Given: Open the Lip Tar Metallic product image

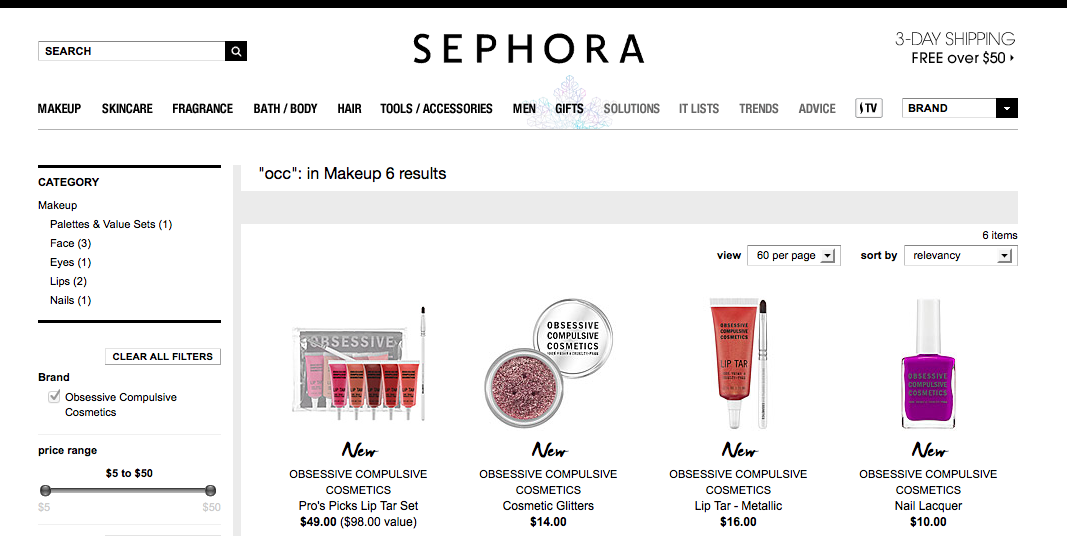Looking at the screenshot, I should 738,363.
